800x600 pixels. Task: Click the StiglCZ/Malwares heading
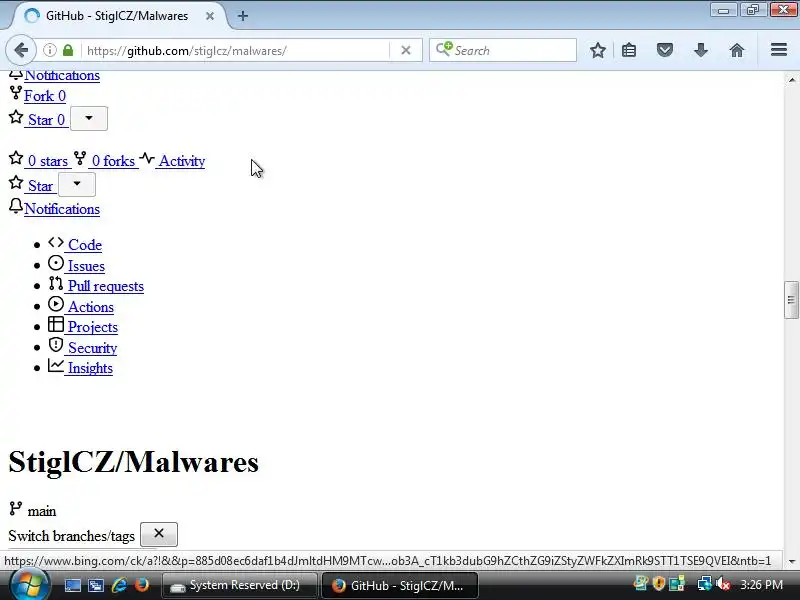coord(134,462)
